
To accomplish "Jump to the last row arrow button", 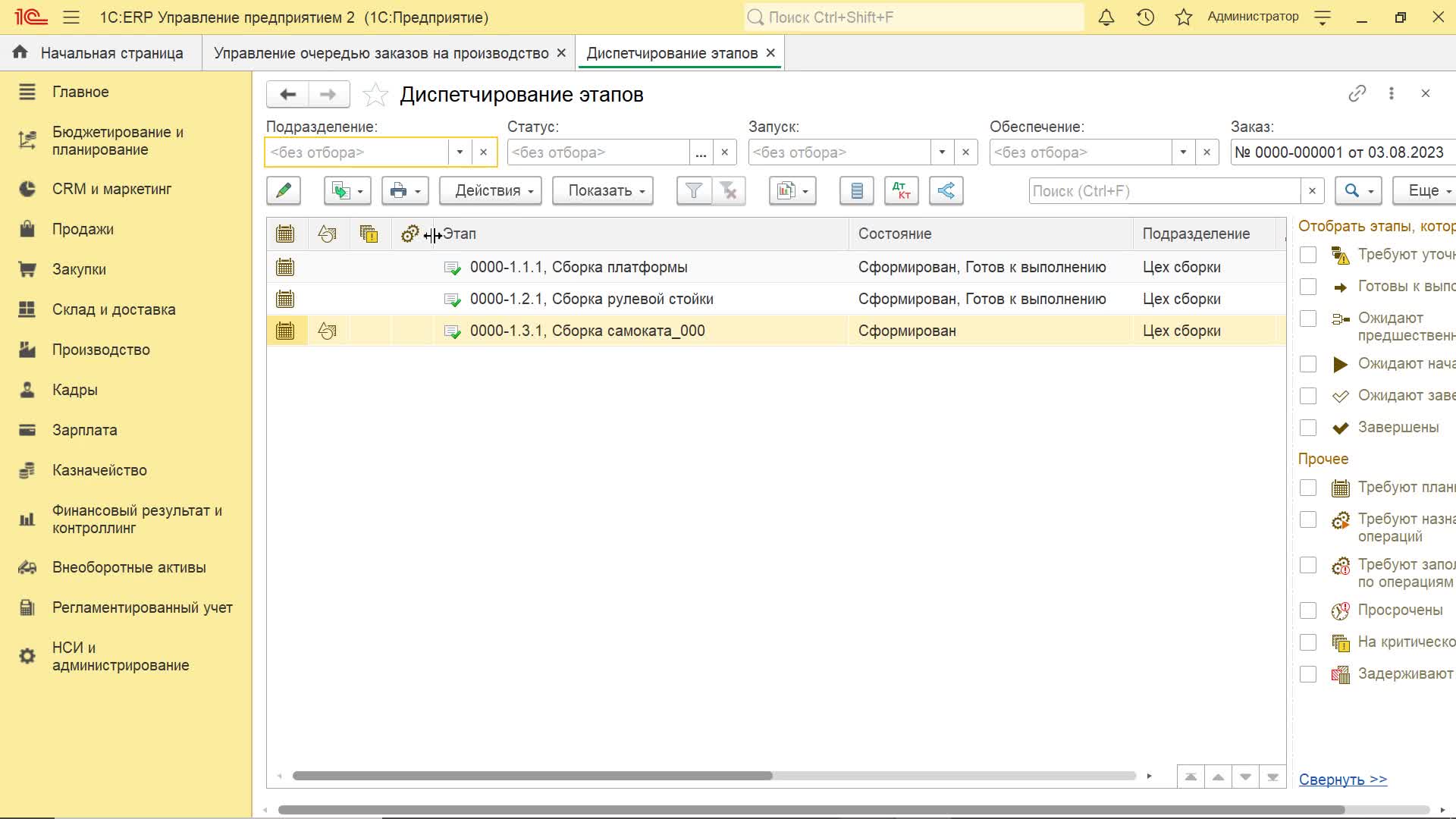I will 1272,777.
